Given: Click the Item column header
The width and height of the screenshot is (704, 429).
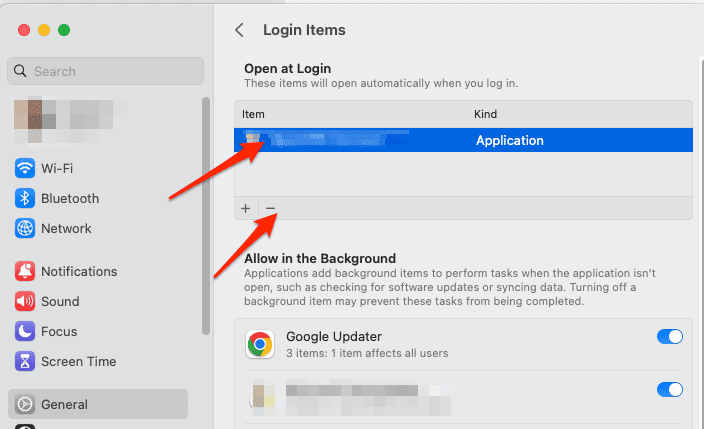Looking at the screenshot, I should click(254, 114).
